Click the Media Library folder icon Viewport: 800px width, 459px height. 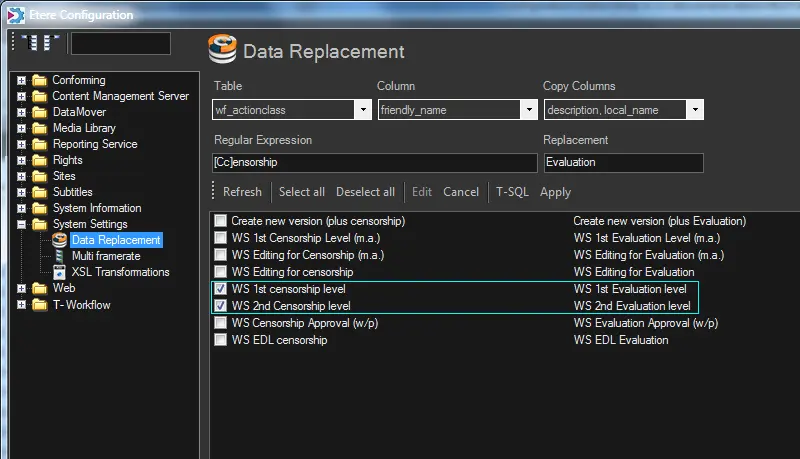39,128
